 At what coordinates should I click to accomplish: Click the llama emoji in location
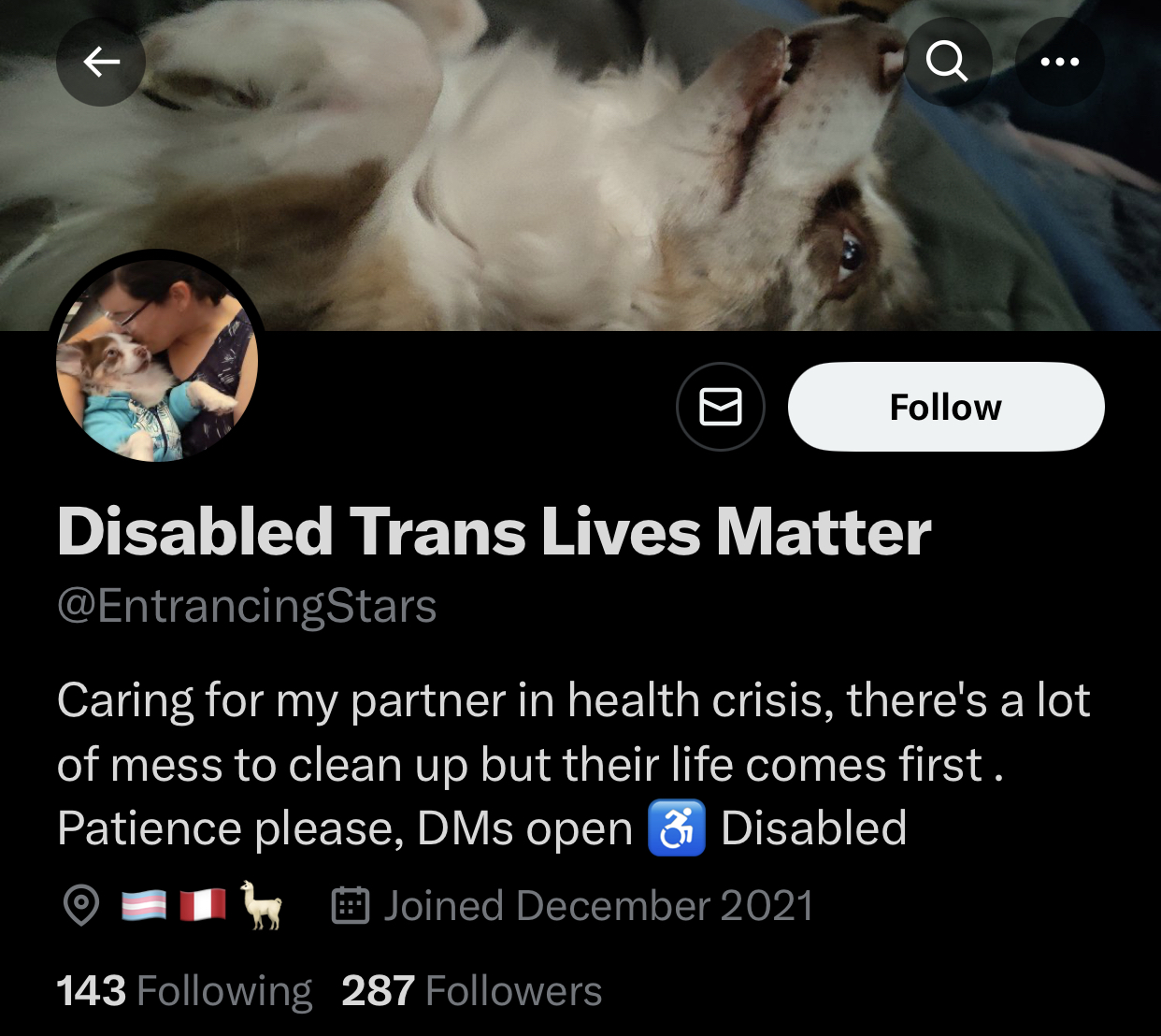tap(261, 905)
